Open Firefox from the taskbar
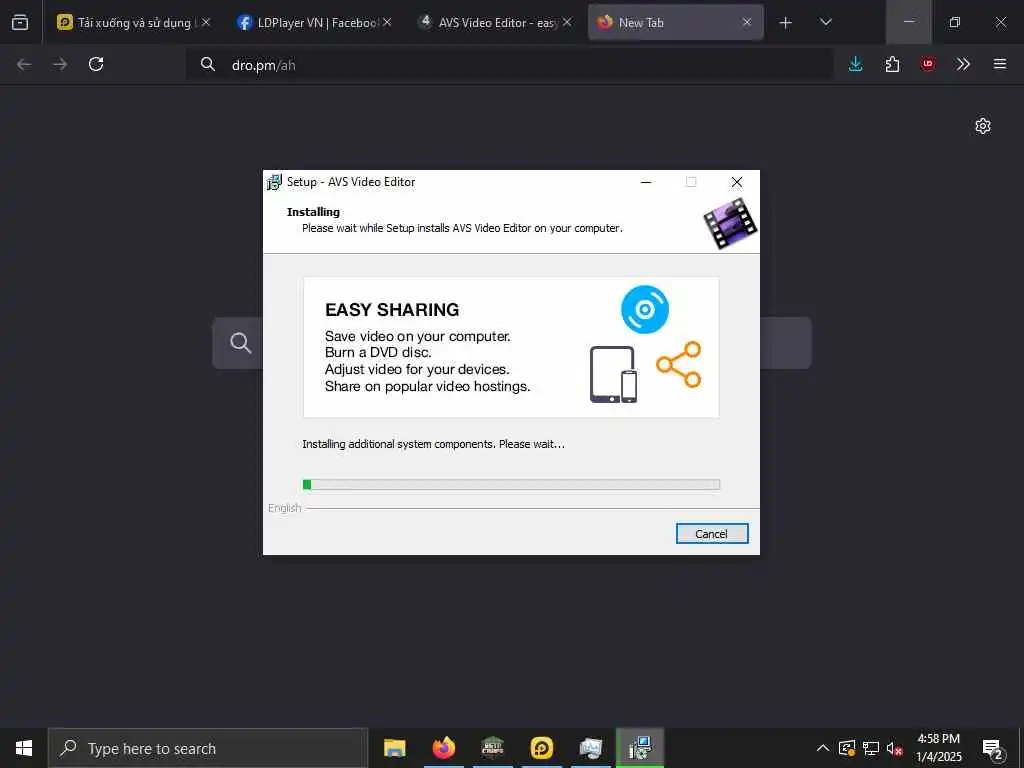Image resolution: width=1024 pixels, height=768 pixels. [443, 748]
